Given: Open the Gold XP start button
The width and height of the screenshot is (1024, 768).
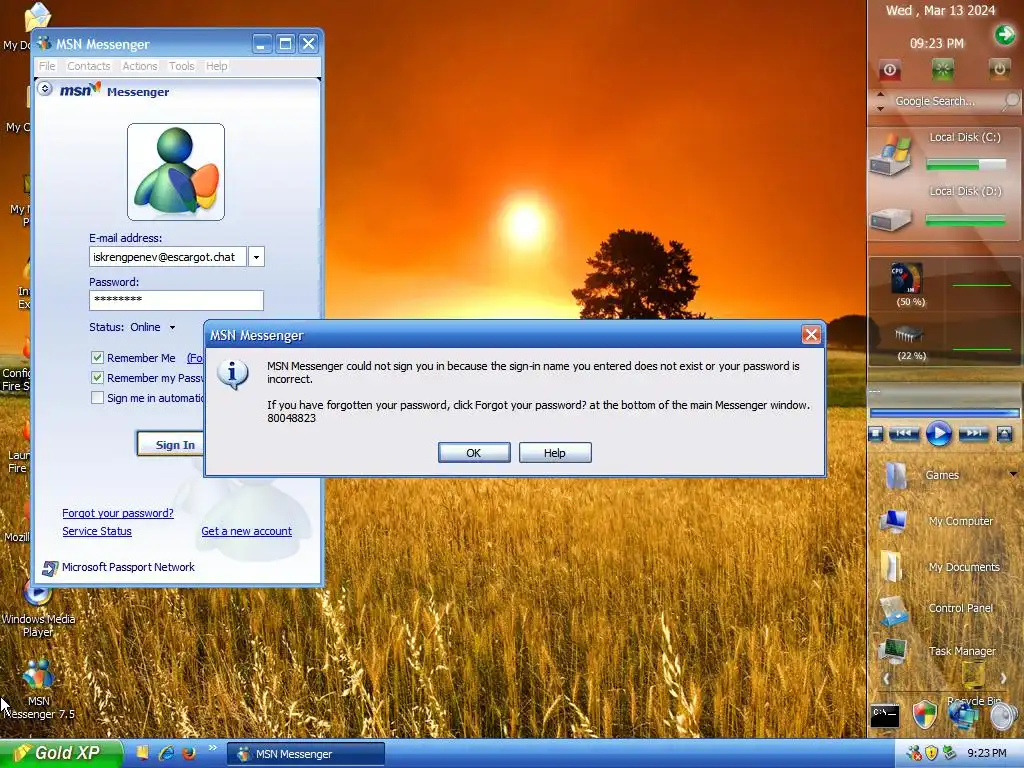Looking at the screenshot, I should pyautogui.click(x=61, y=753).
